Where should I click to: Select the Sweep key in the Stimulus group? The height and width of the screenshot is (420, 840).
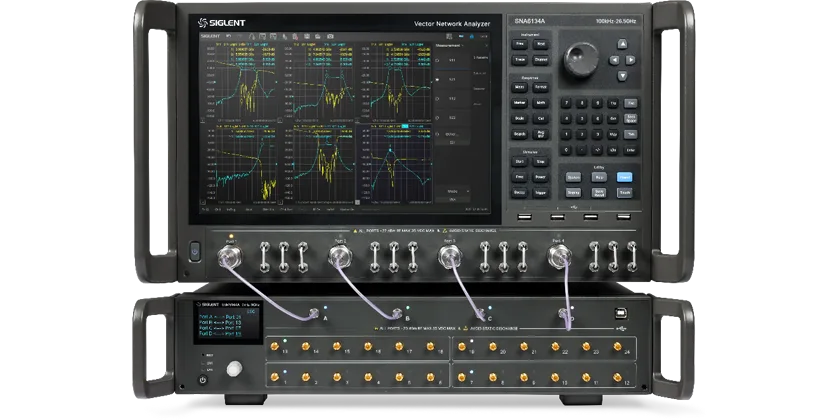tap(519, 192)
